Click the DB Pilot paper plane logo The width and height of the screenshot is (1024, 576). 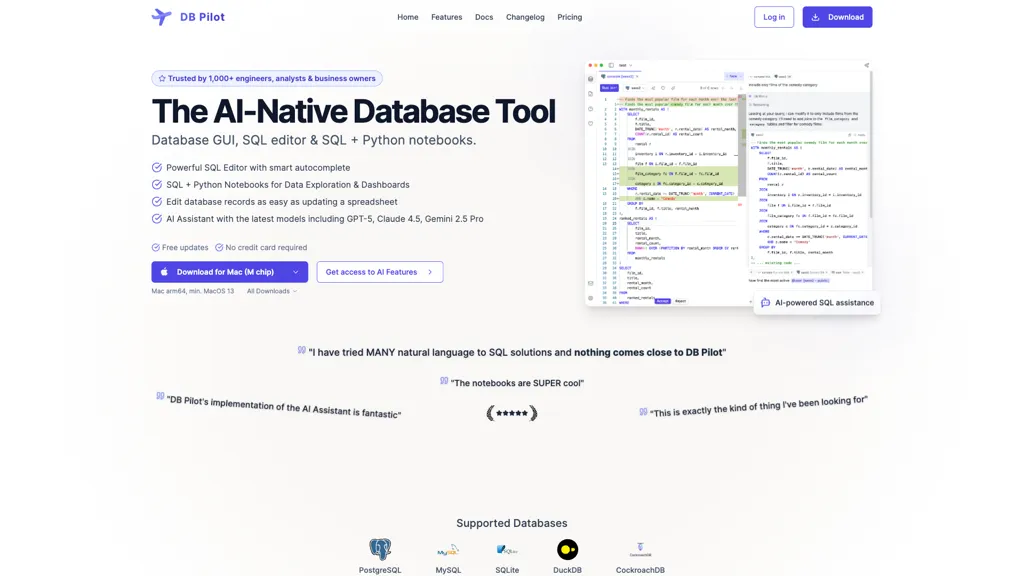click(x=160, y=16)
